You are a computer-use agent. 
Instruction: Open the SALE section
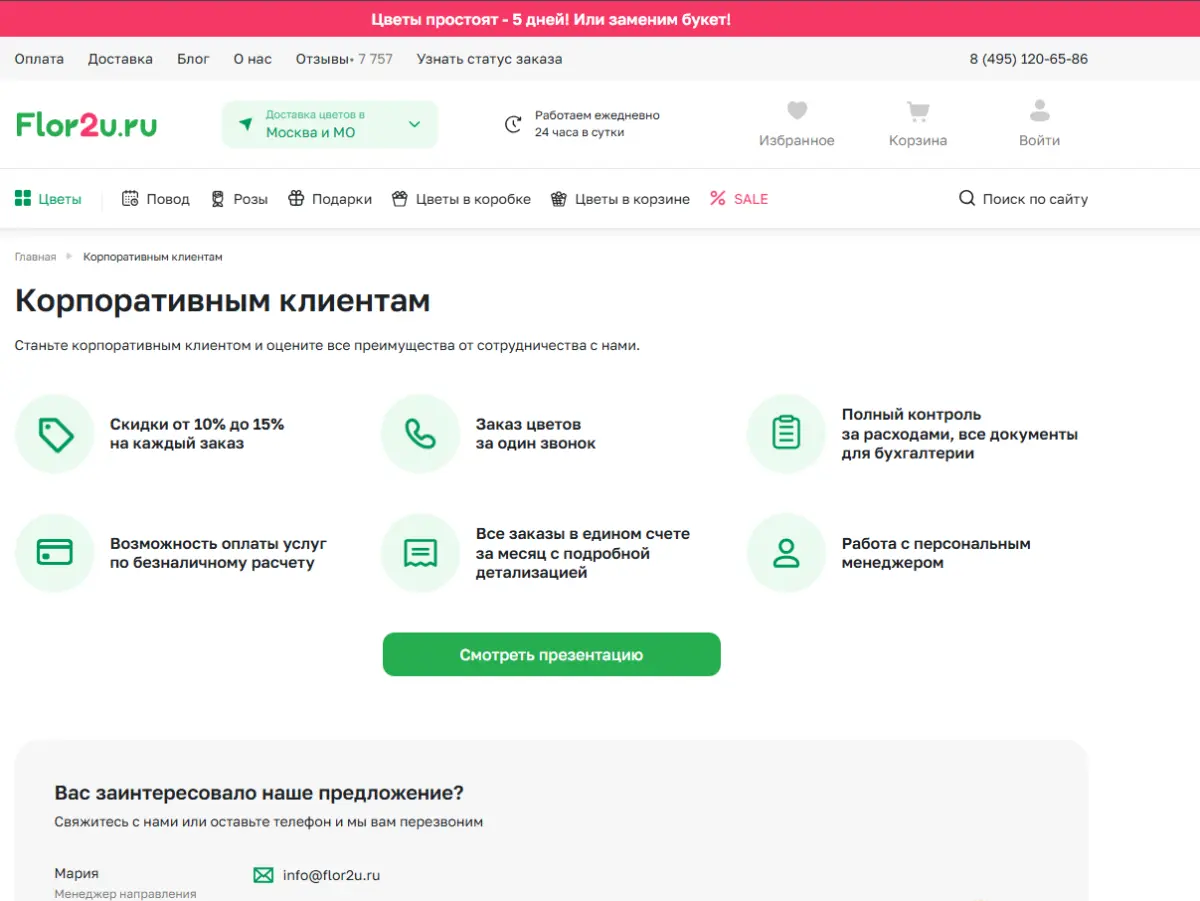[x=739, y=199]
